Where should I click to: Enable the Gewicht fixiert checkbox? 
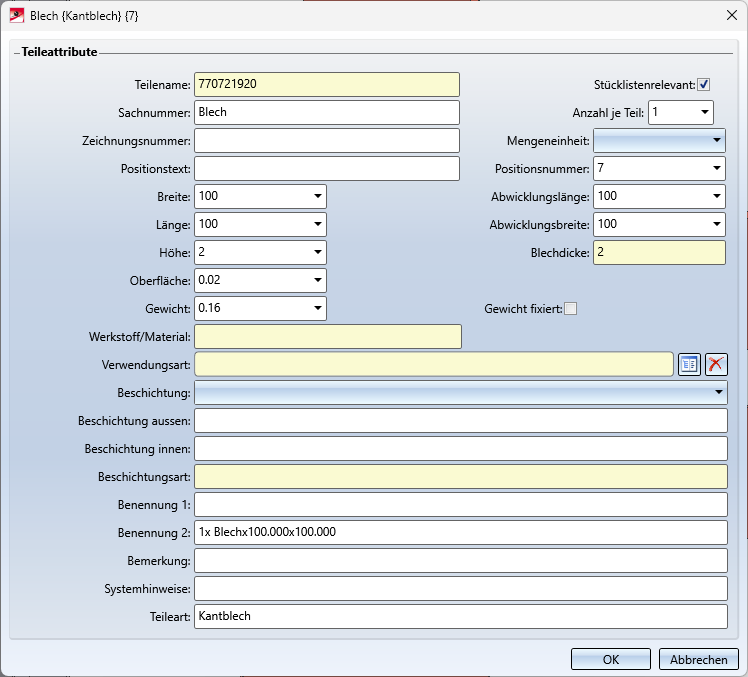(x=571, y=309)
